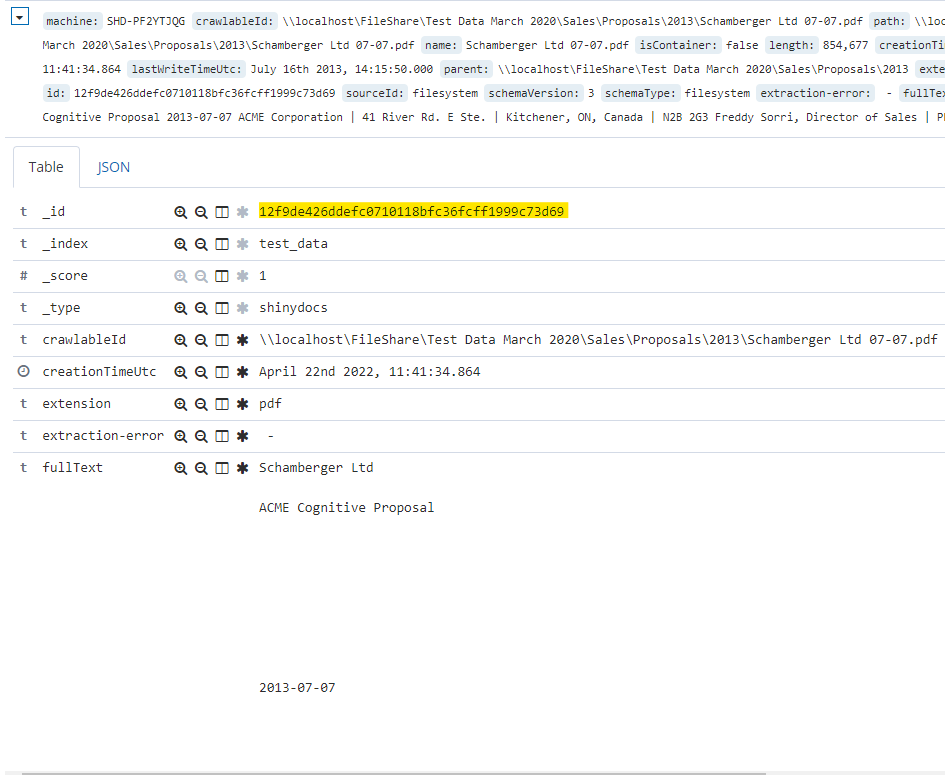
Task: Toggle extension column in table
Action: (x=222, y=404)
